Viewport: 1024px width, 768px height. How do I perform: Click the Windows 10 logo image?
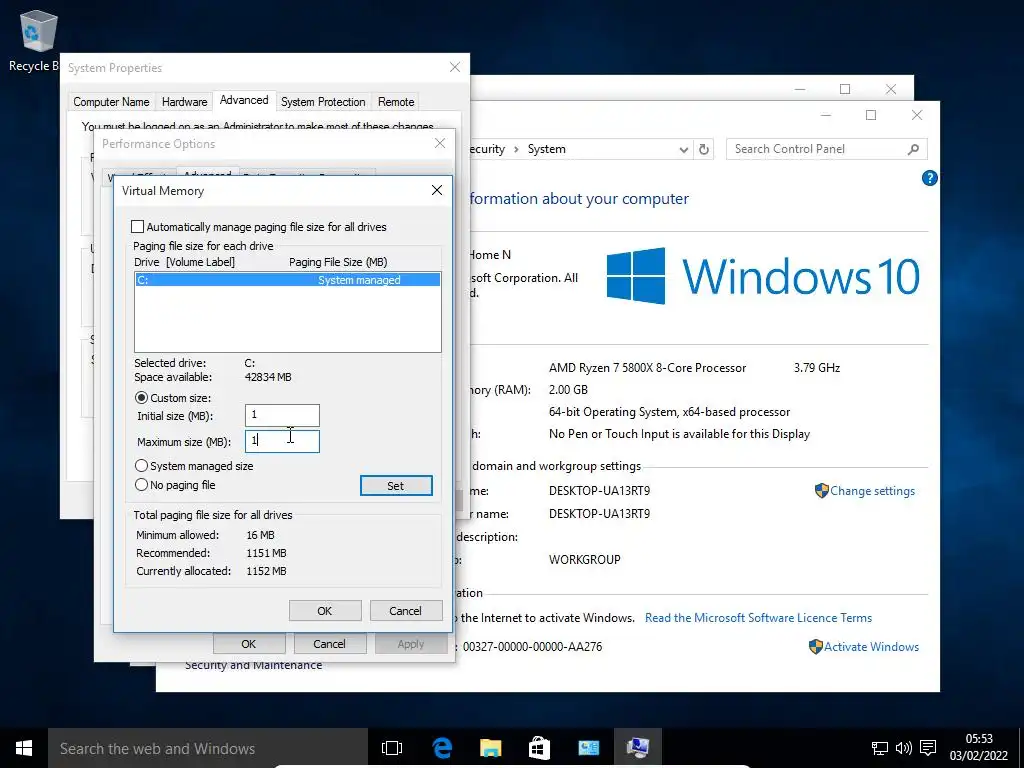pyautogui.click(x=763, y=276)
